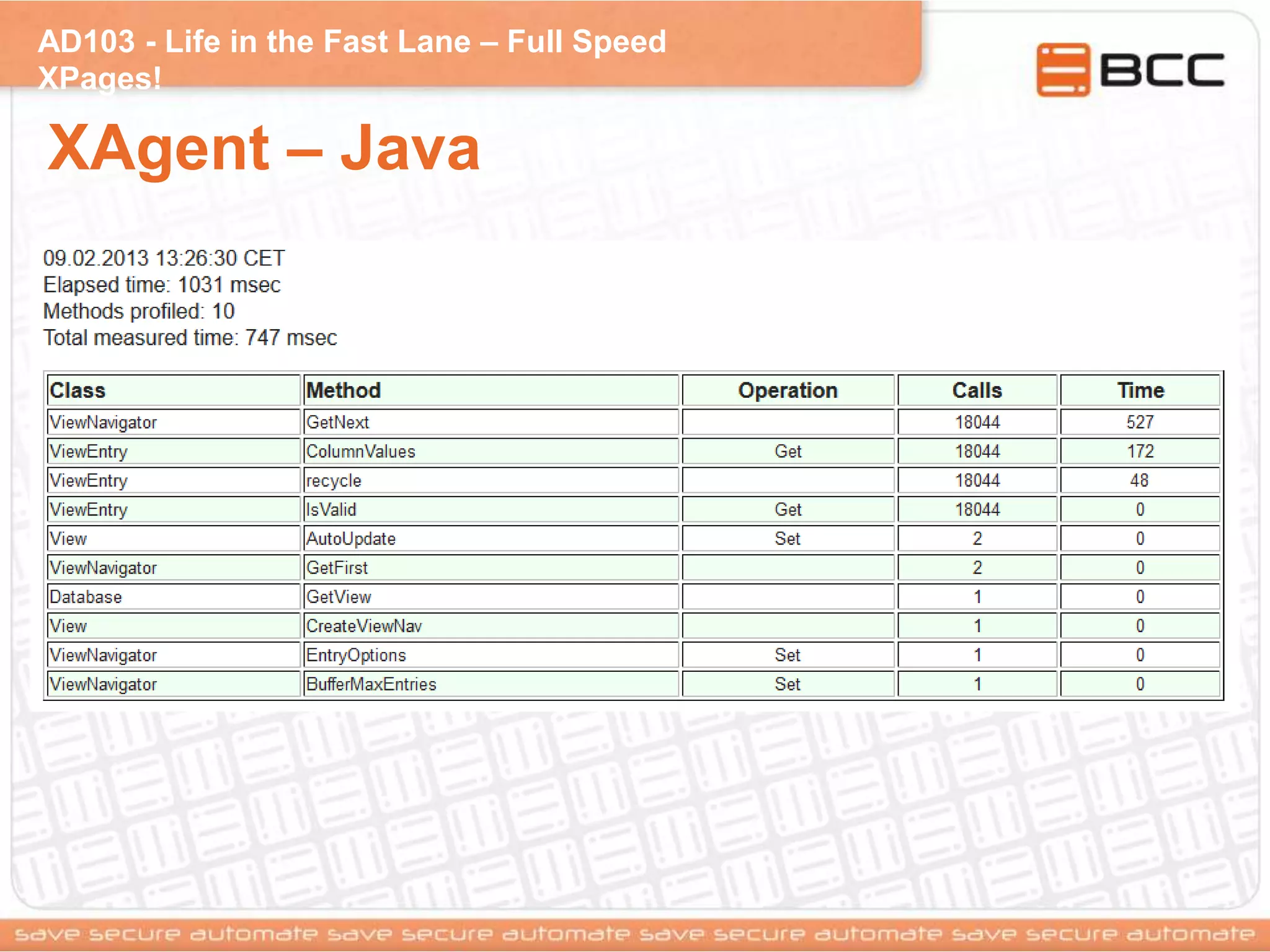
Task: Select the 'CreateViewNav' method cell
Action: coord(491,626)
